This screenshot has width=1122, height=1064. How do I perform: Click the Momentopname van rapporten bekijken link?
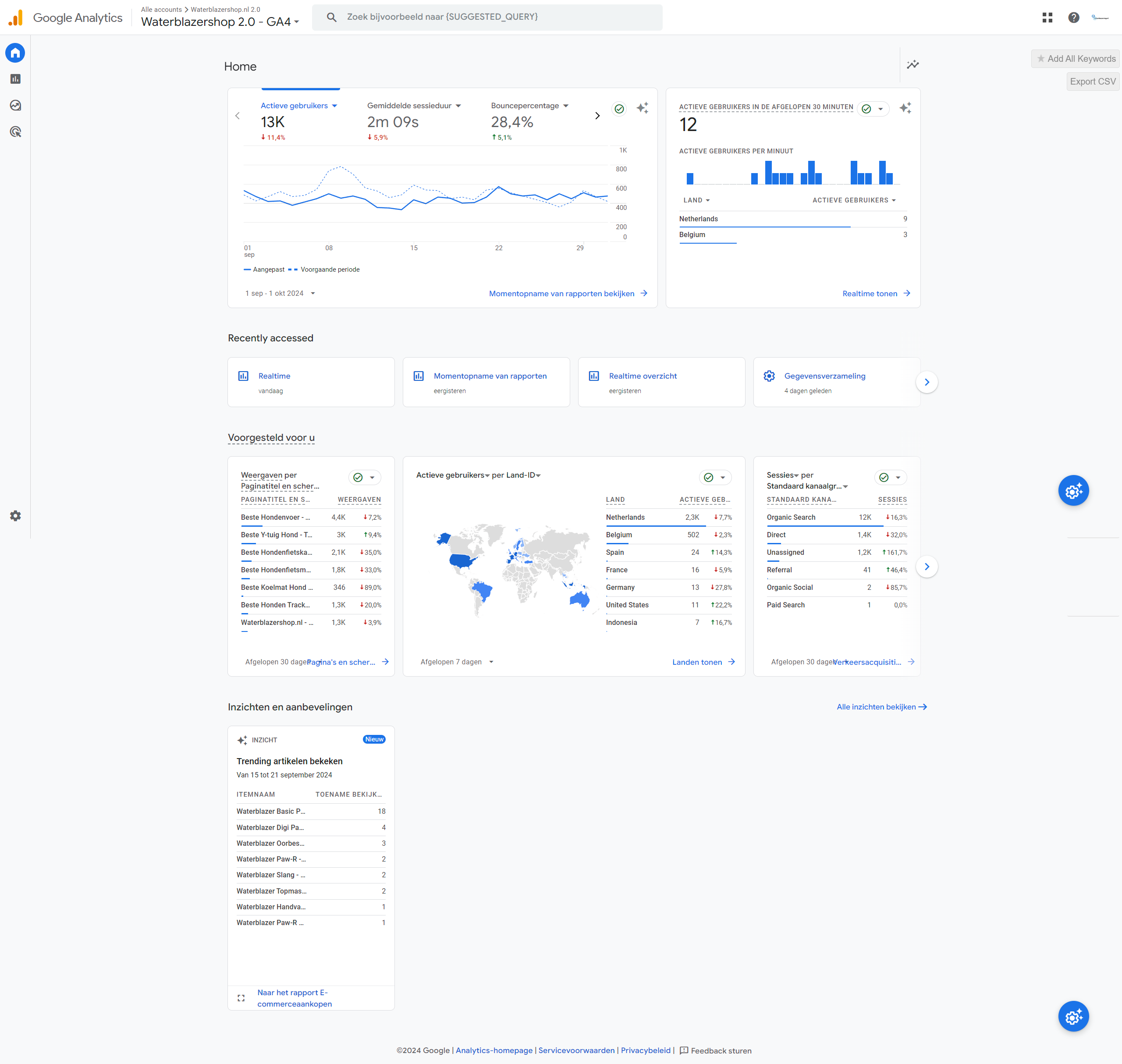568,293
